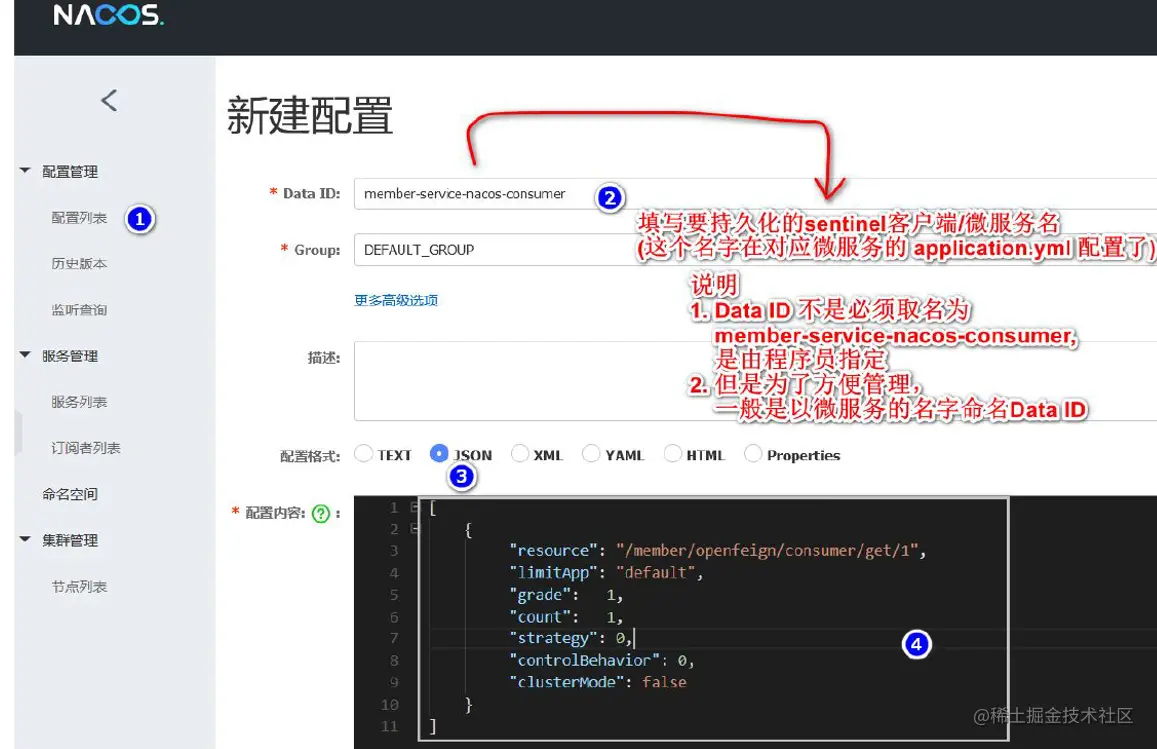The height and width of the screenshot is (749, 1157).
Task: Collapse the 集群管理 menu section
Action: tap(25, 539)
